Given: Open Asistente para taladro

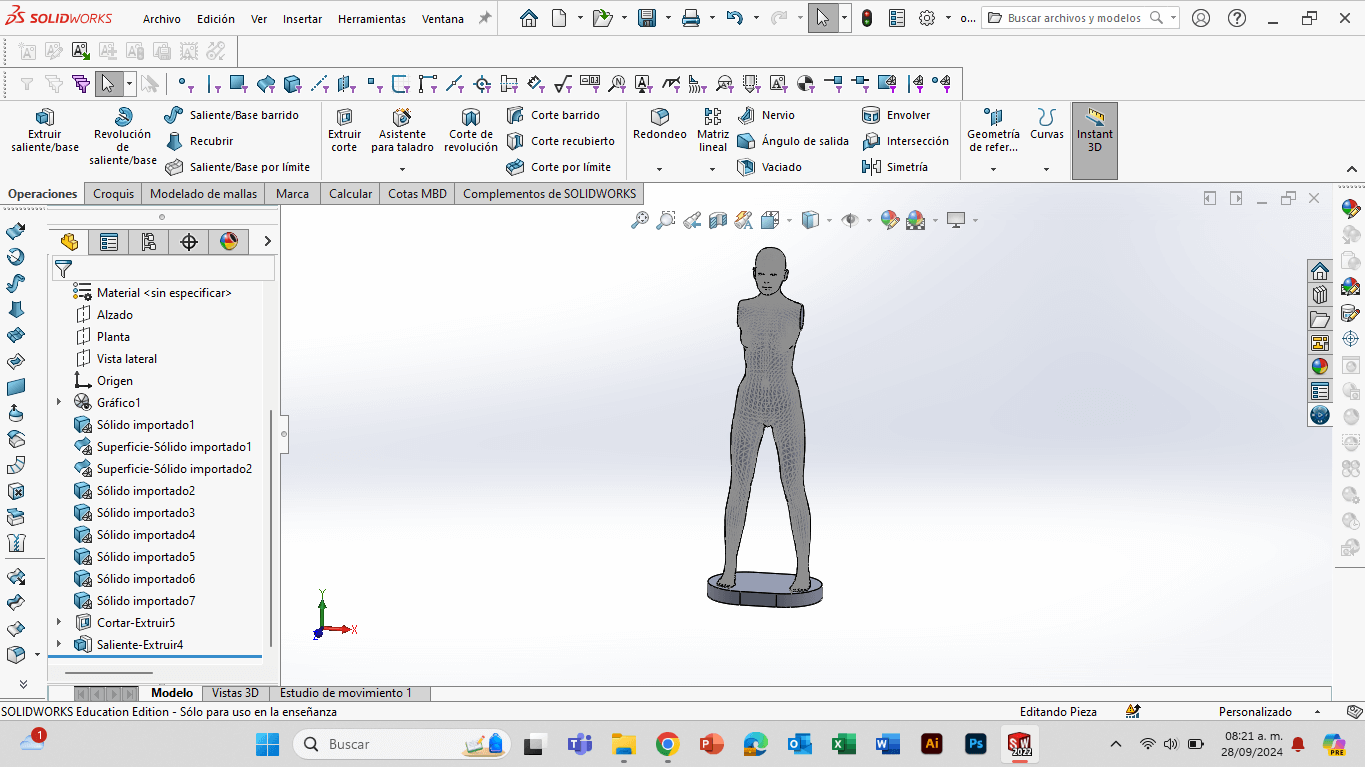Looking at the screenshot, I should 402,131.
